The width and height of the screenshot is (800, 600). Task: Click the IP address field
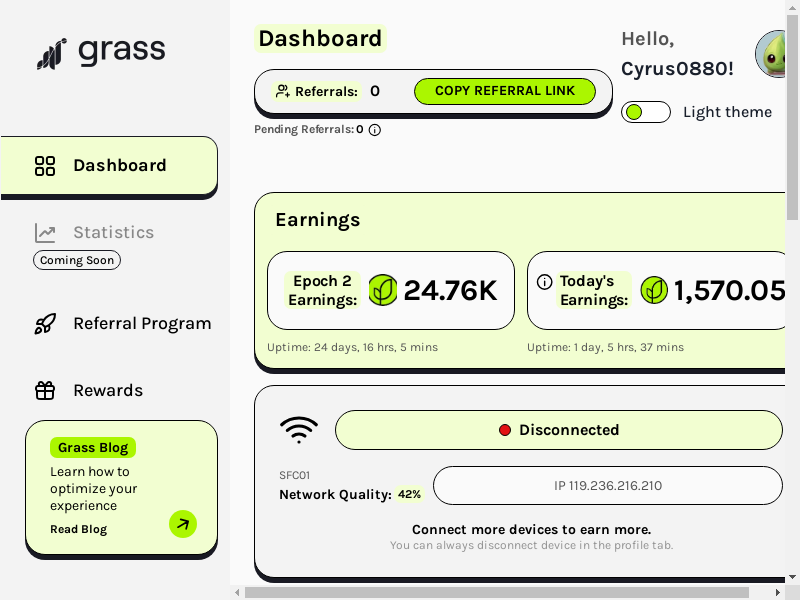click(608, 485)
